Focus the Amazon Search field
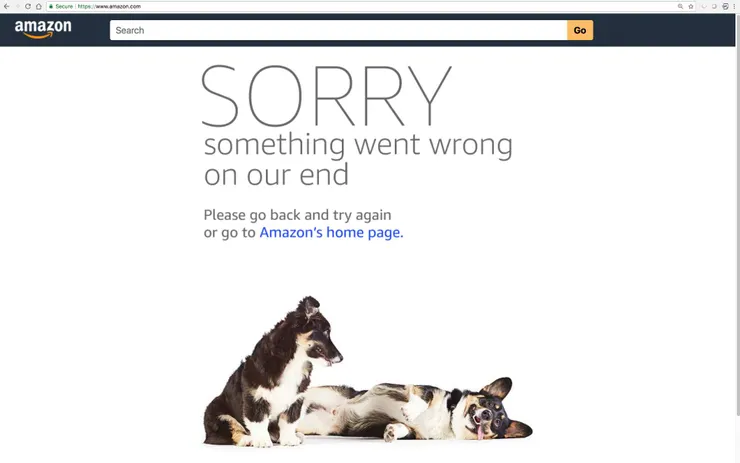The width and height of the screenshot is (740, 463). 338,30
